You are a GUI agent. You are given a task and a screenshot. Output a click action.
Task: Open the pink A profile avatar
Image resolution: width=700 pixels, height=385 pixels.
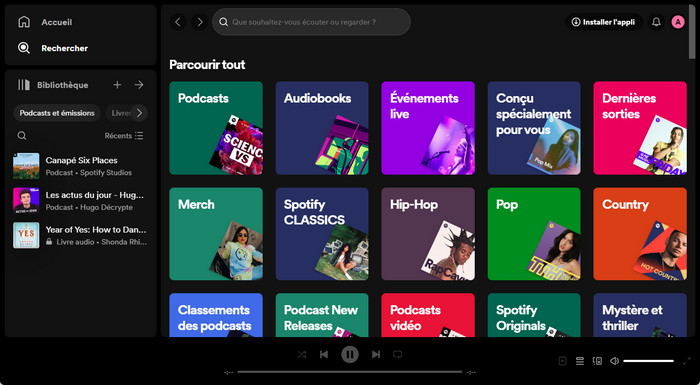(678, 22)
